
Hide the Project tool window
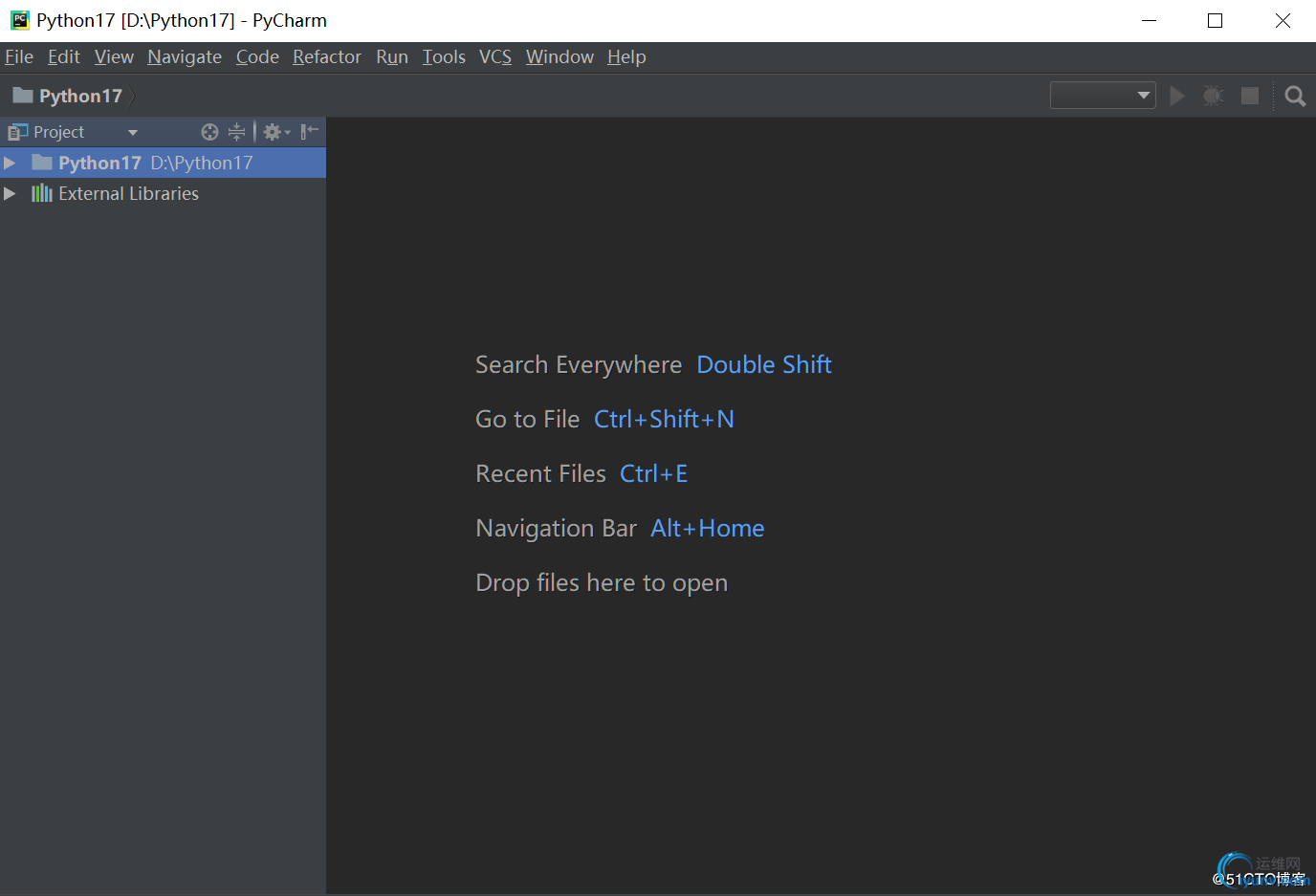(309, 132)
